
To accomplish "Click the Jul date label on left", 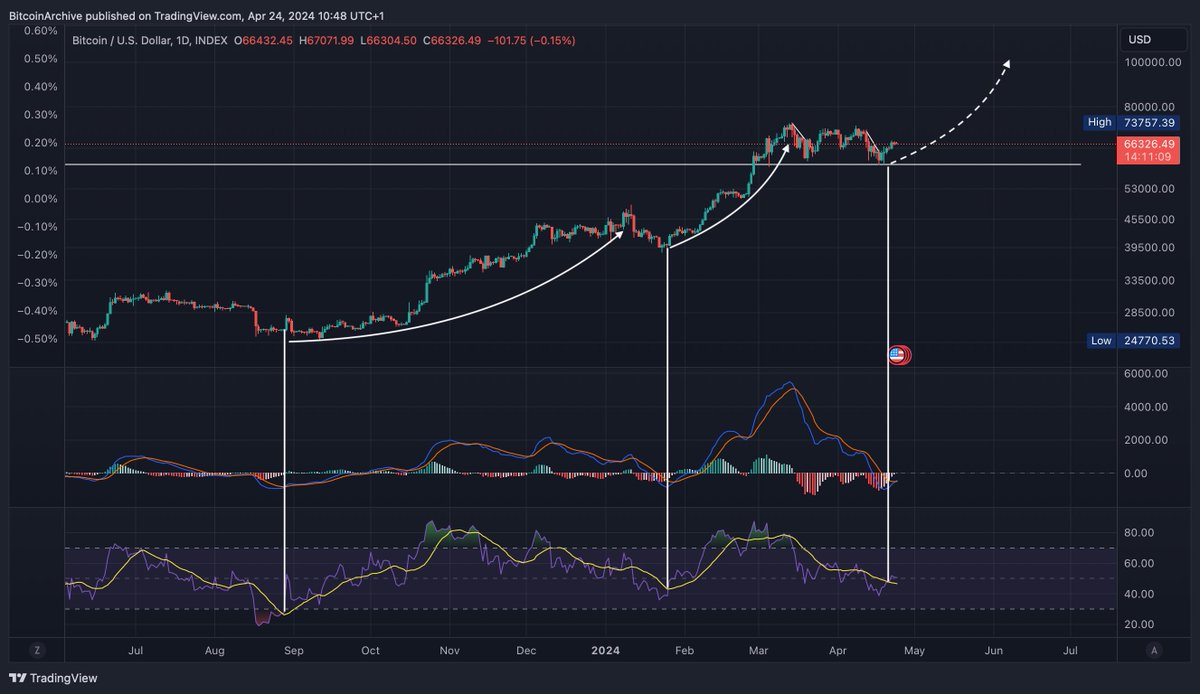I will pyautogui.click(x=136, y=650).
